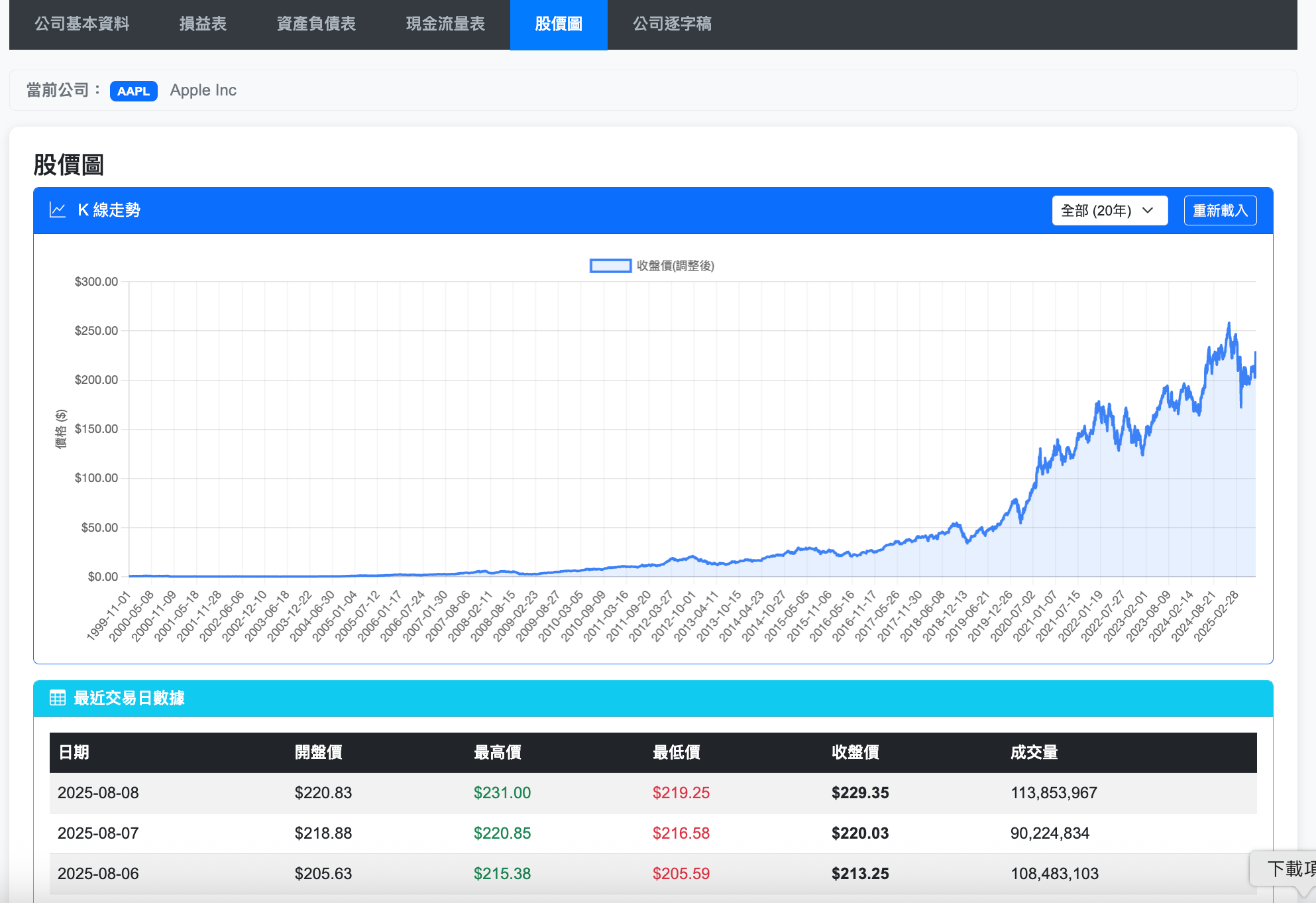
Task: Click the 收盤價(調整後) legend color box
Action: tap(610, 266)
